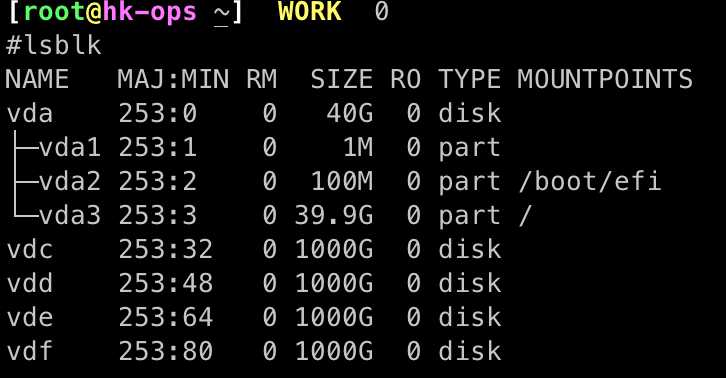Click the '253:1' device number
Viewport: 726px width, 378px height.
click(158, 147)
